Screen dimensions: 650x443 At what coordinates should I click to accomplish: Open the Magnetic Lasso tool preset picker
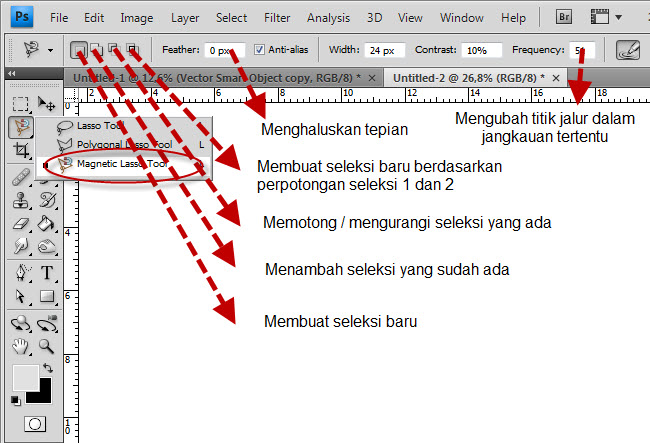[38, 50]
